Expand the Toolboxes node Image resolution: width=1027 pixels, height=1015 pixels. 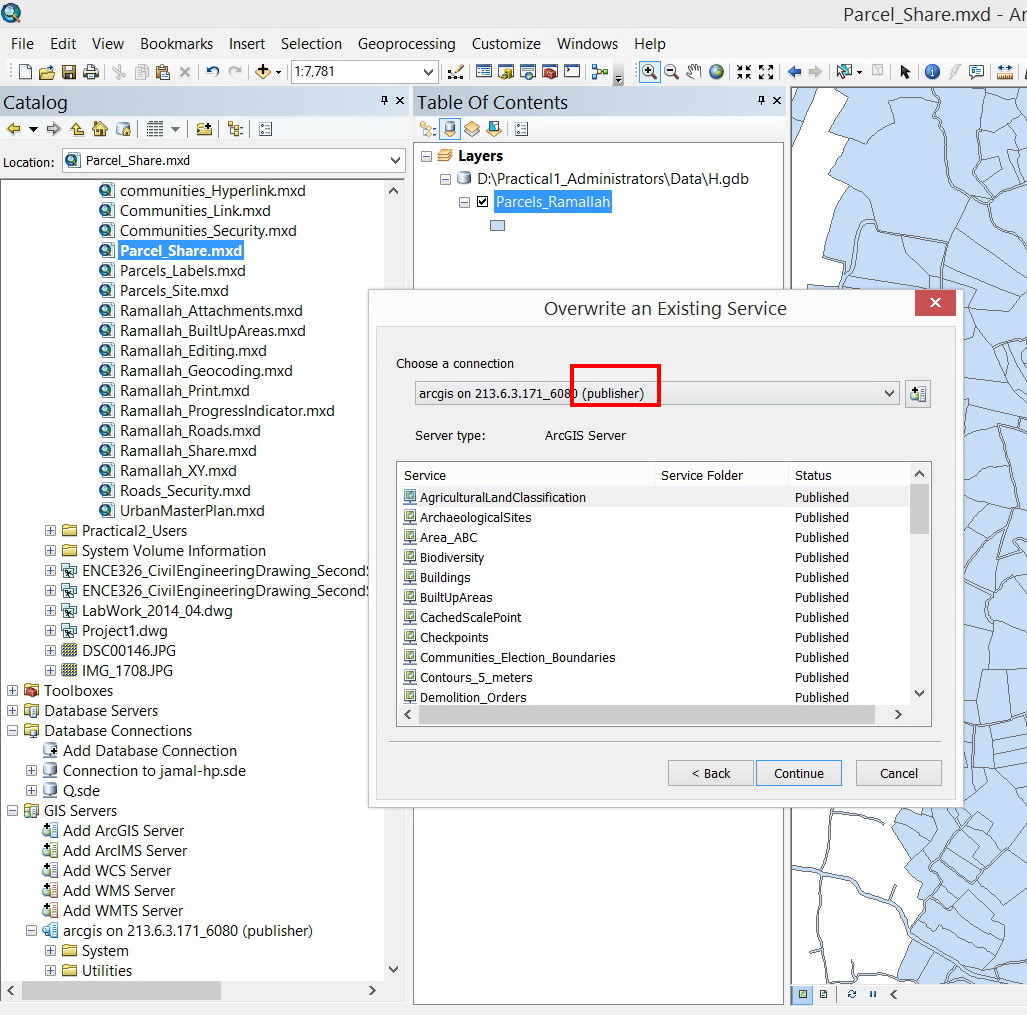(x=12, y=690)
